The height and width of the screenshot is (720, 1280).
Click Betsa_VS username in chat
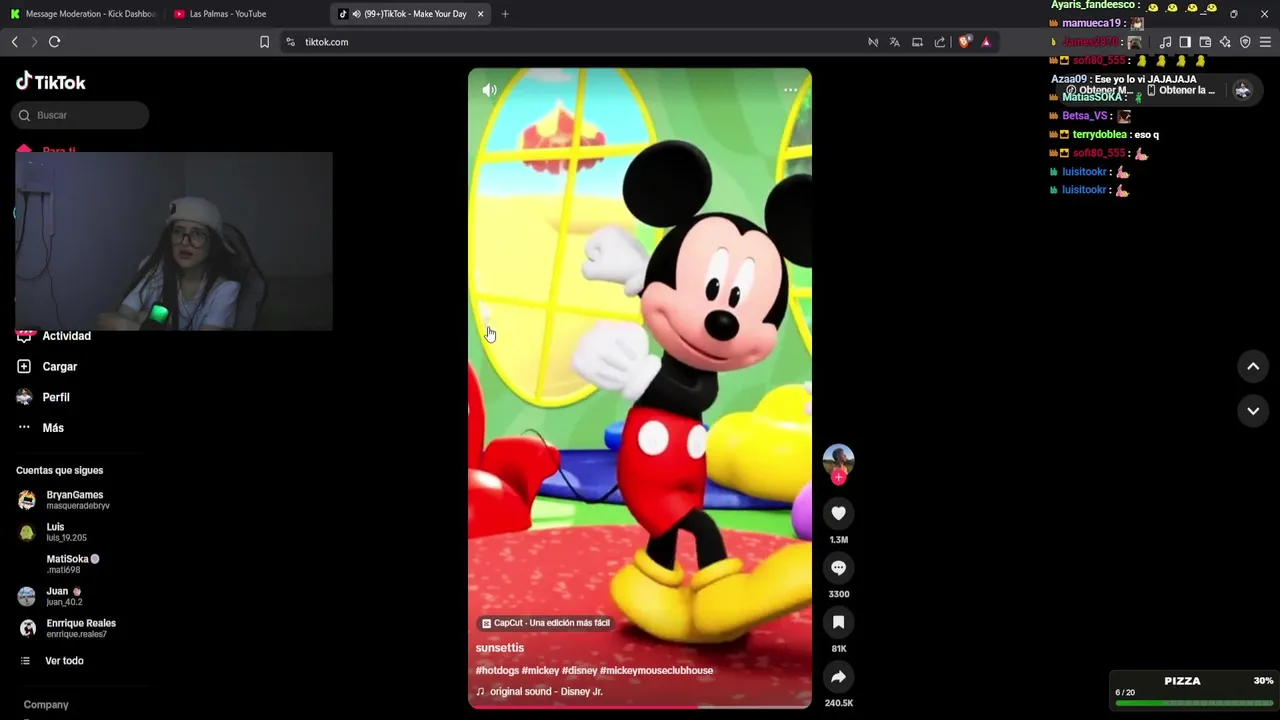pyautogui.click(x=1085, y=116)
